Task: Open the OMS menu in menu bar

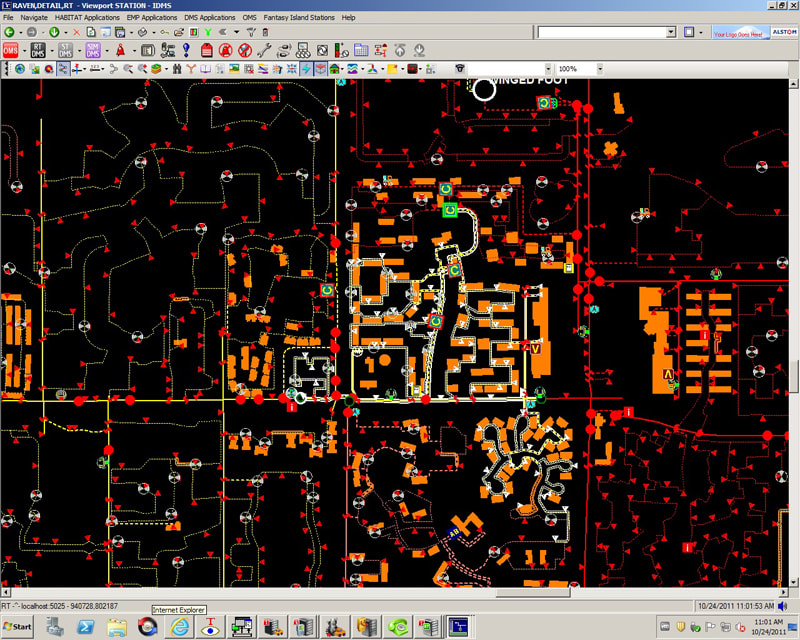Action: coord(249,17)
